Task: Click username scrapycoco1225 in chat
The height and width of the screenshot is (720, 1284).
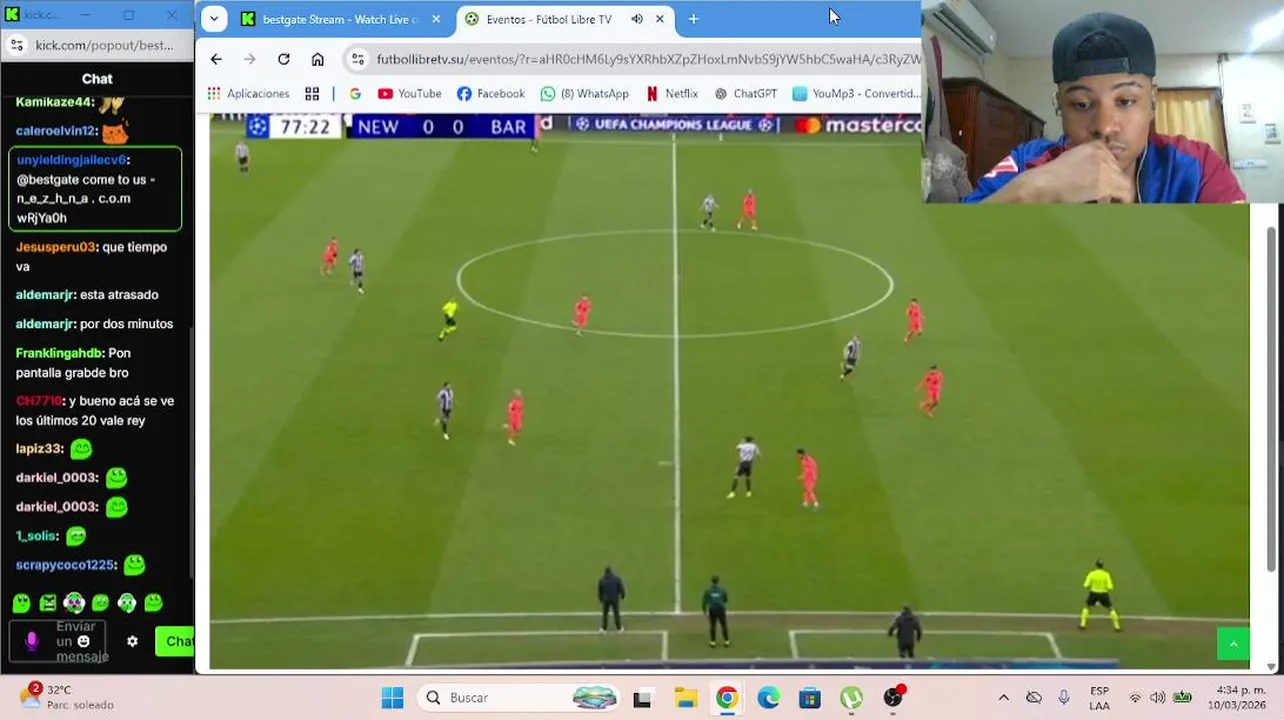Action: (65, 565)
